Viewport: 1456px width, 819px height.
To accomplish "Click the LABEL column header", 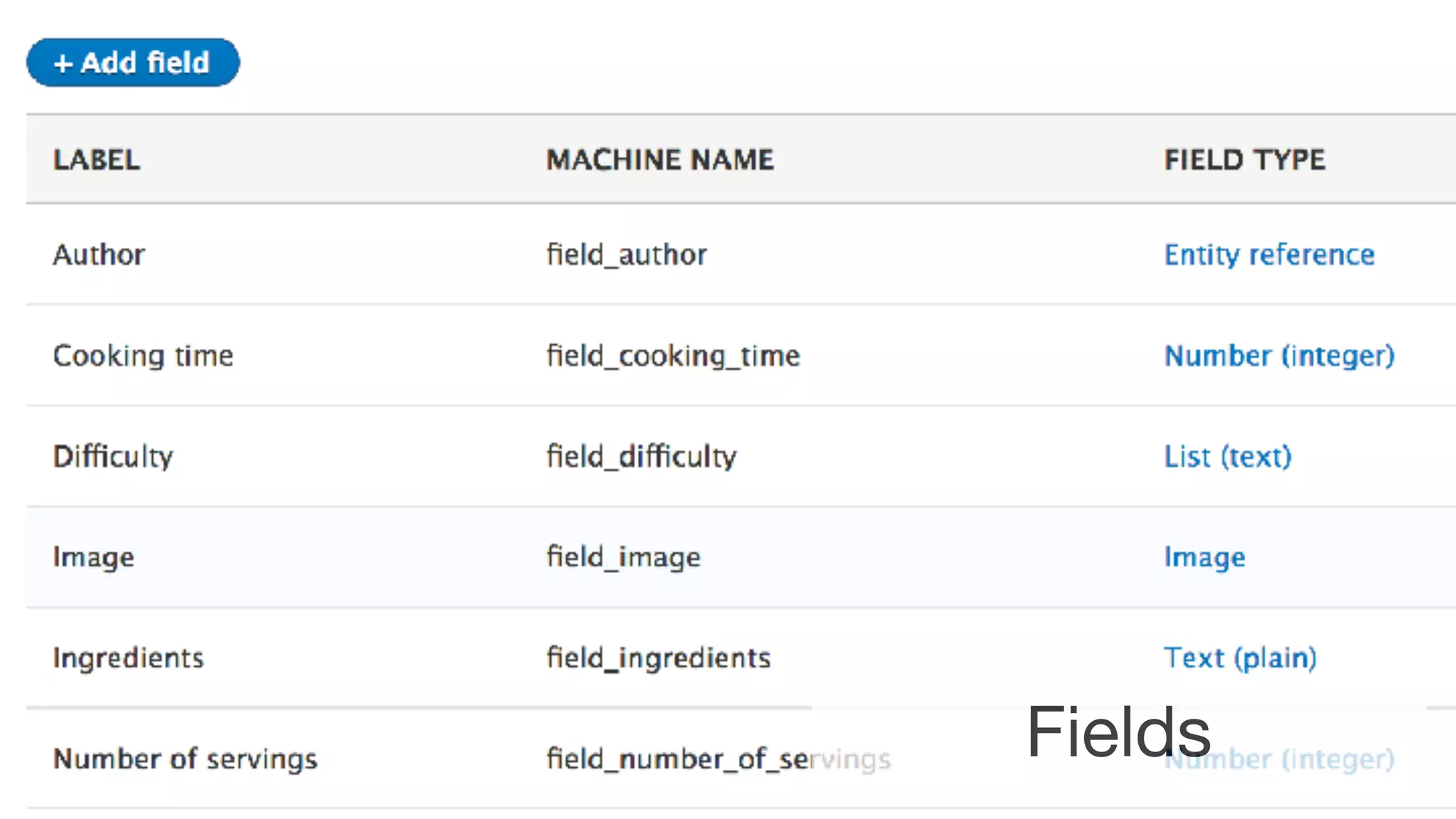I will click(97, 160).
